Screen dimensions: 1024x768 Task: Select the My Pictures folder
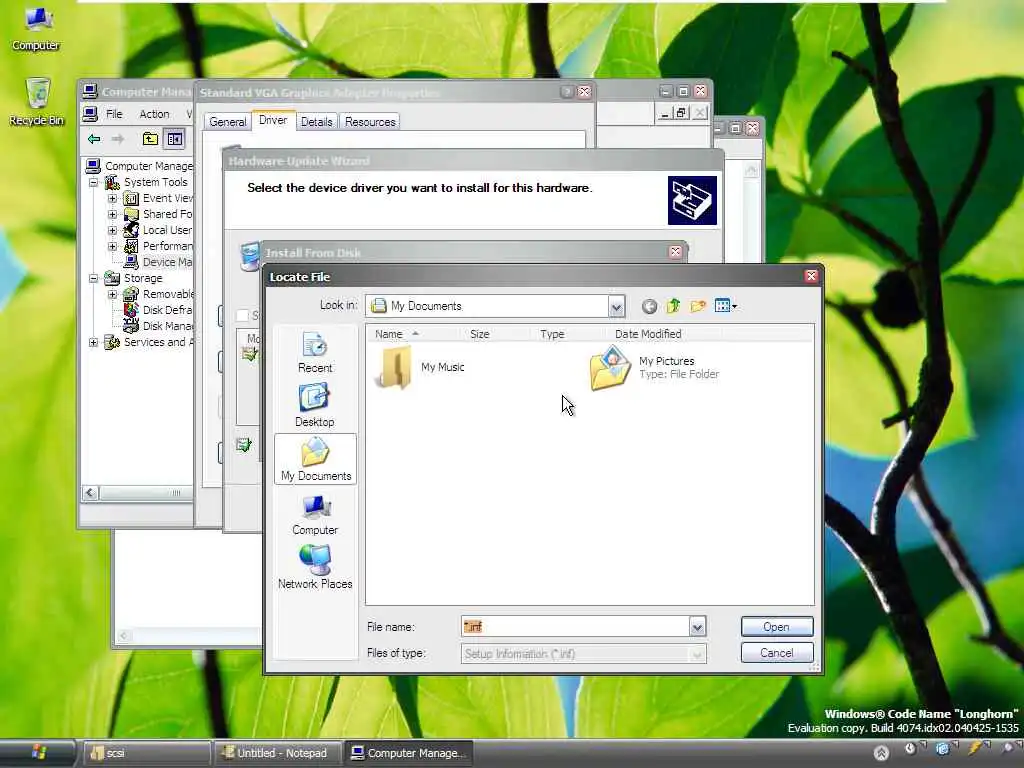654,368
